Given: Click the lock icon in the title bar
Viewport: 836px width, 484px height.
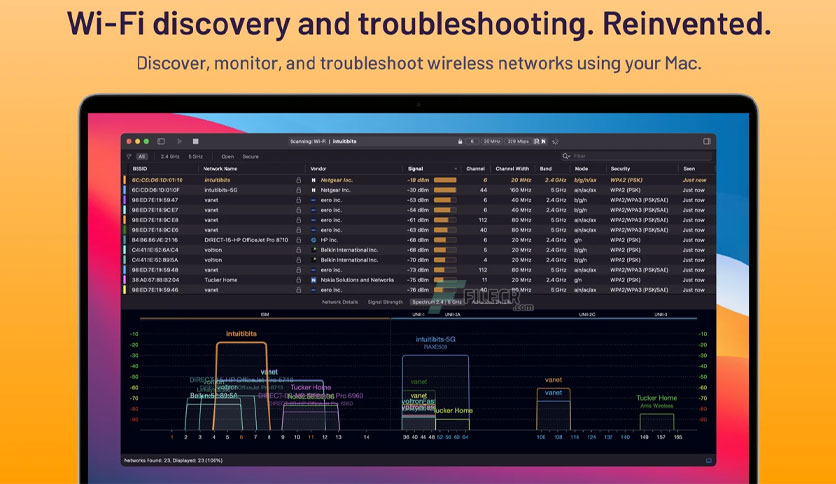Looking at the screenshot, I should (460, 141).
